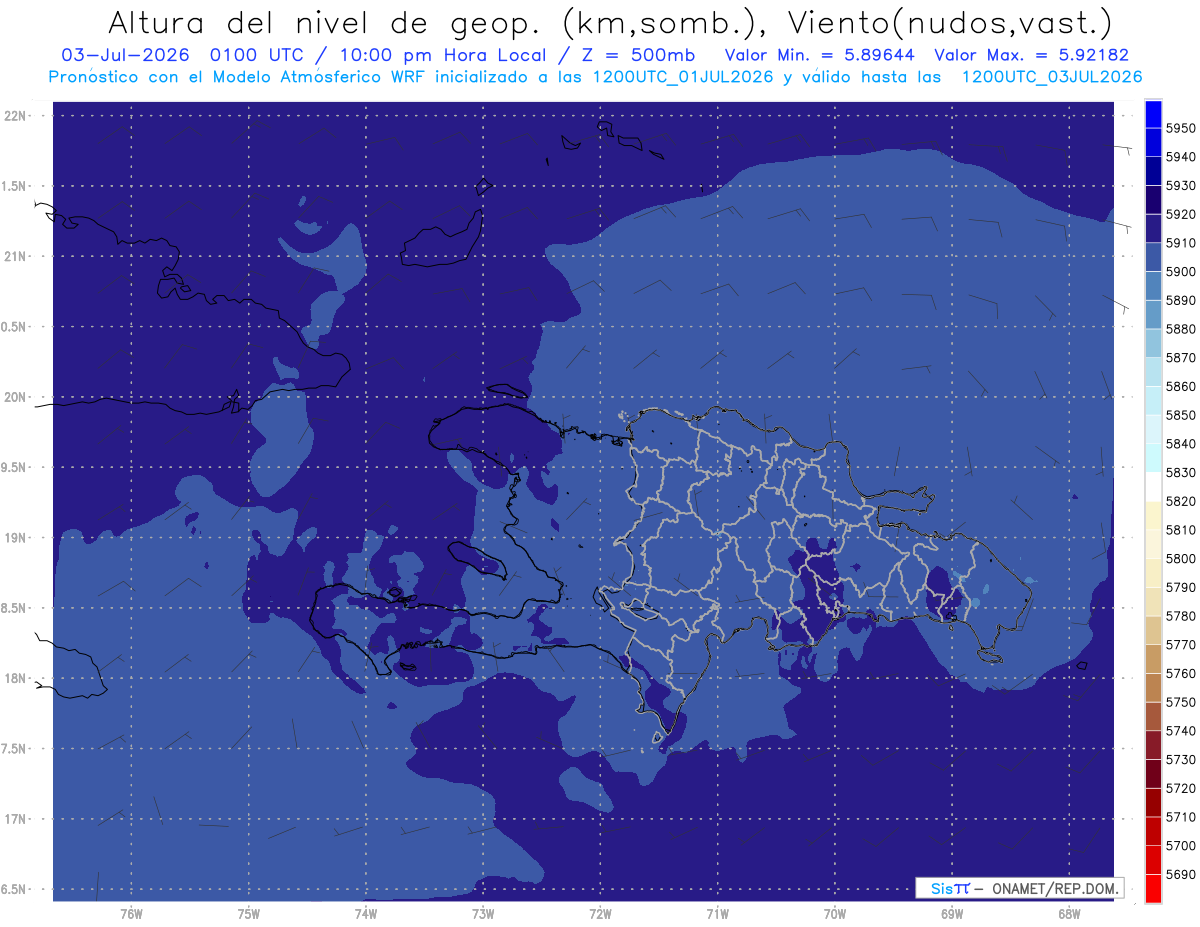Click the '68W' longitude axis label

pos(1068,912)
